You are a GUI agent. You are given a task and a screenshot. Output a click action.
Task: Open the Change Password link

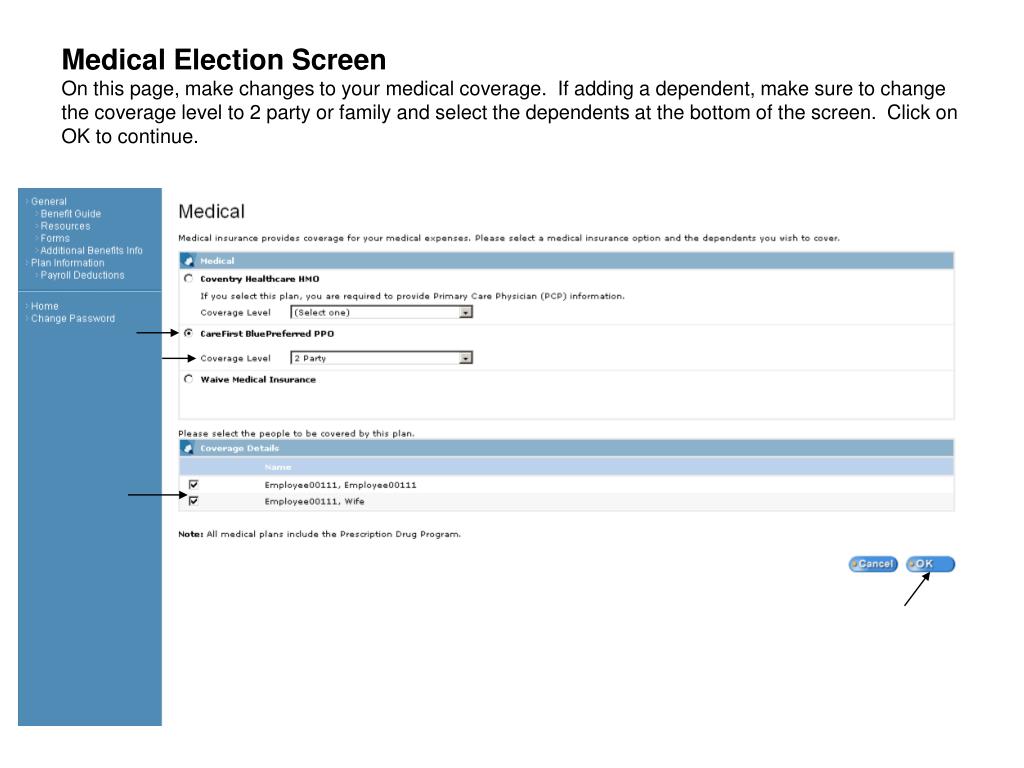(73, 319)
